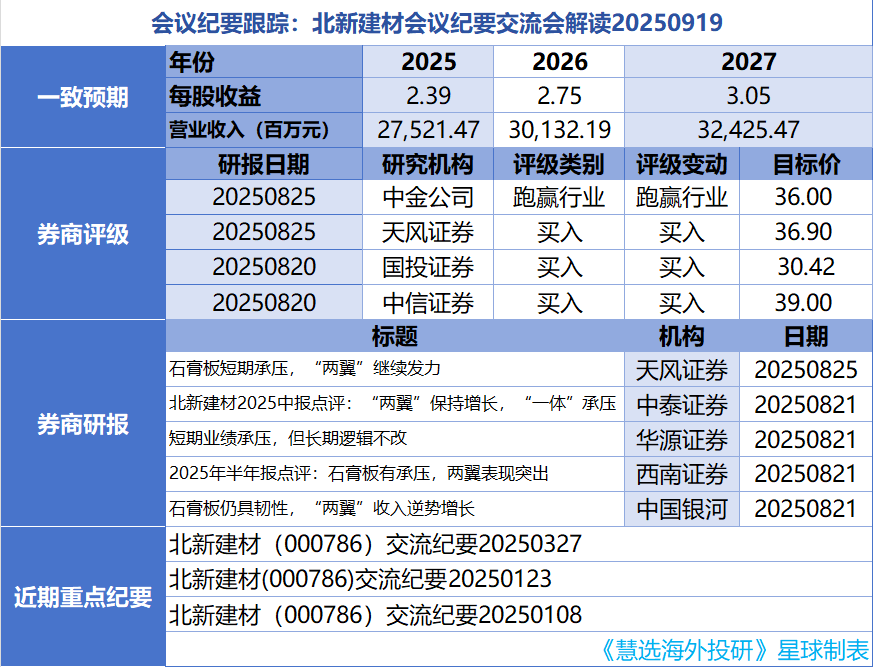Select the 研报日期 column header
This screenshot has height=667, width=873.
click(264, 164)
